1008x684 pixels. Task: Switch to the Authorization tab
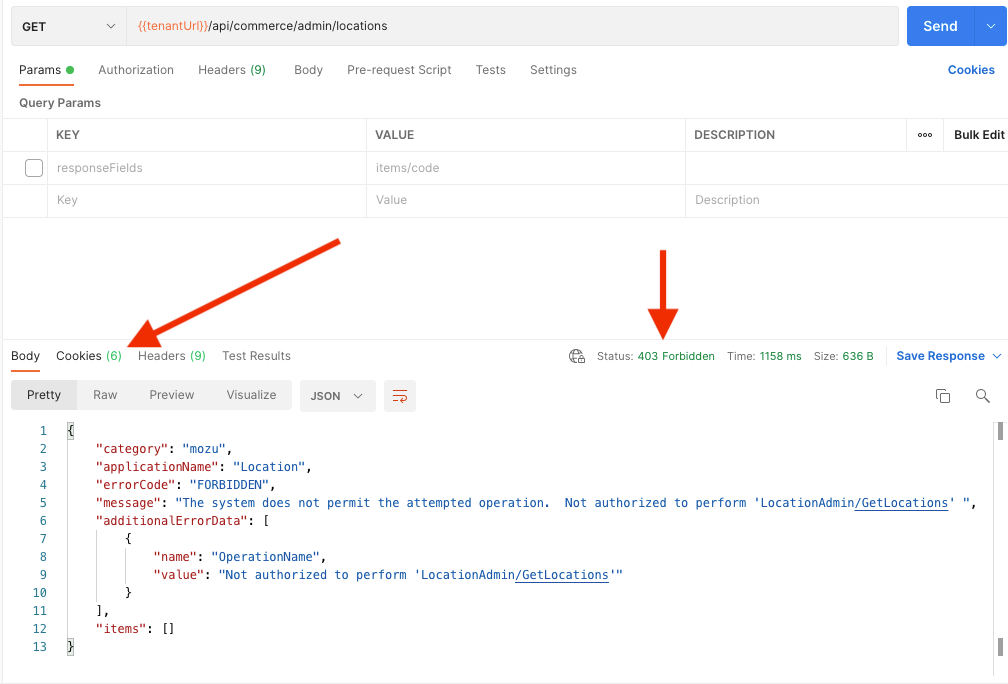click(x=136, y=70)
